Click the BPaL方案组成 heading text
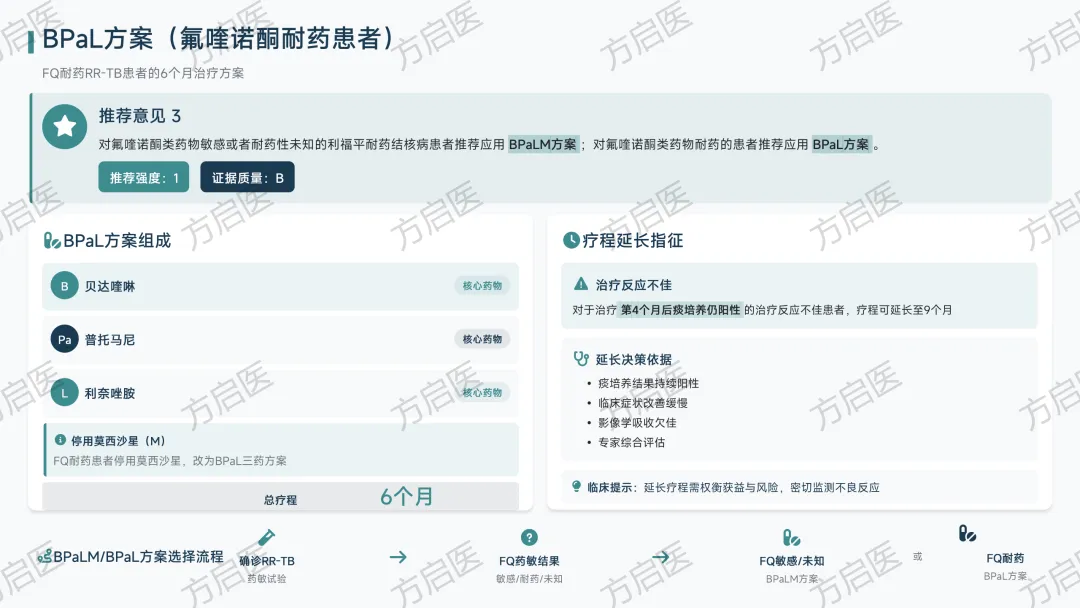The width and height of the screenshot is (1080, 608). tap(117, 240)
